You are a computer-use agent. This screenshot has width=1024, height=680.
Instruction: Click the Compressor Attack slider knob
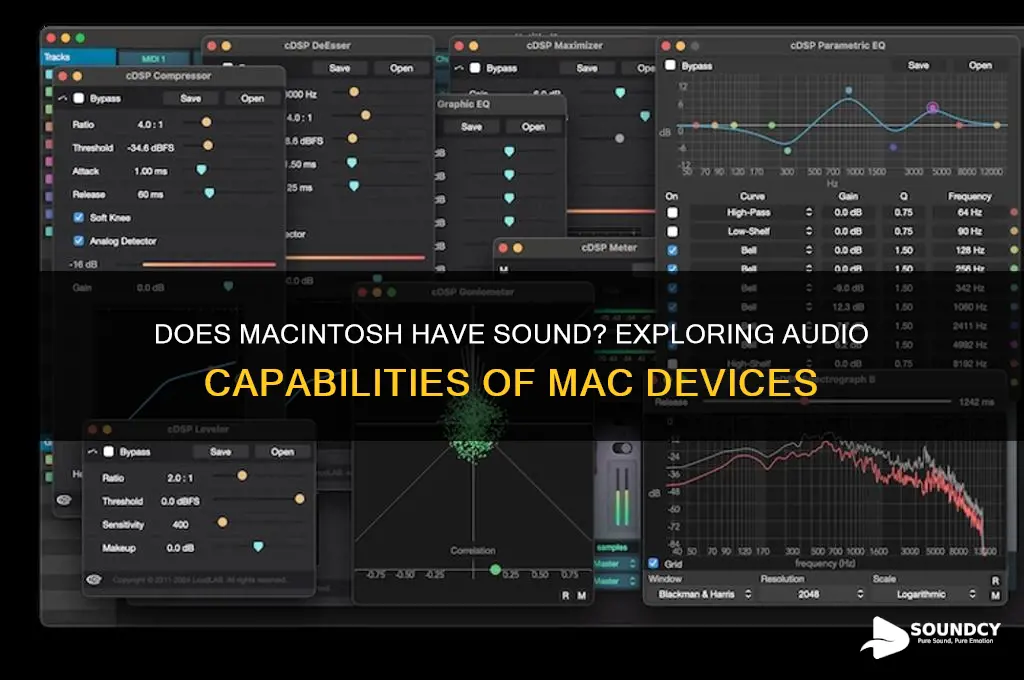point(202,170)
